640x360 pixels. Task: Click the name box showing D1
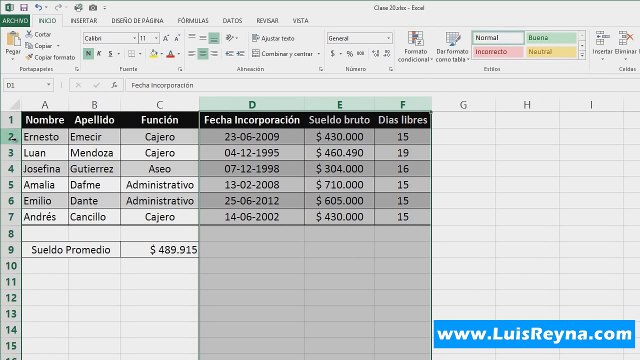pyautogui.click(x=28, y=85)
